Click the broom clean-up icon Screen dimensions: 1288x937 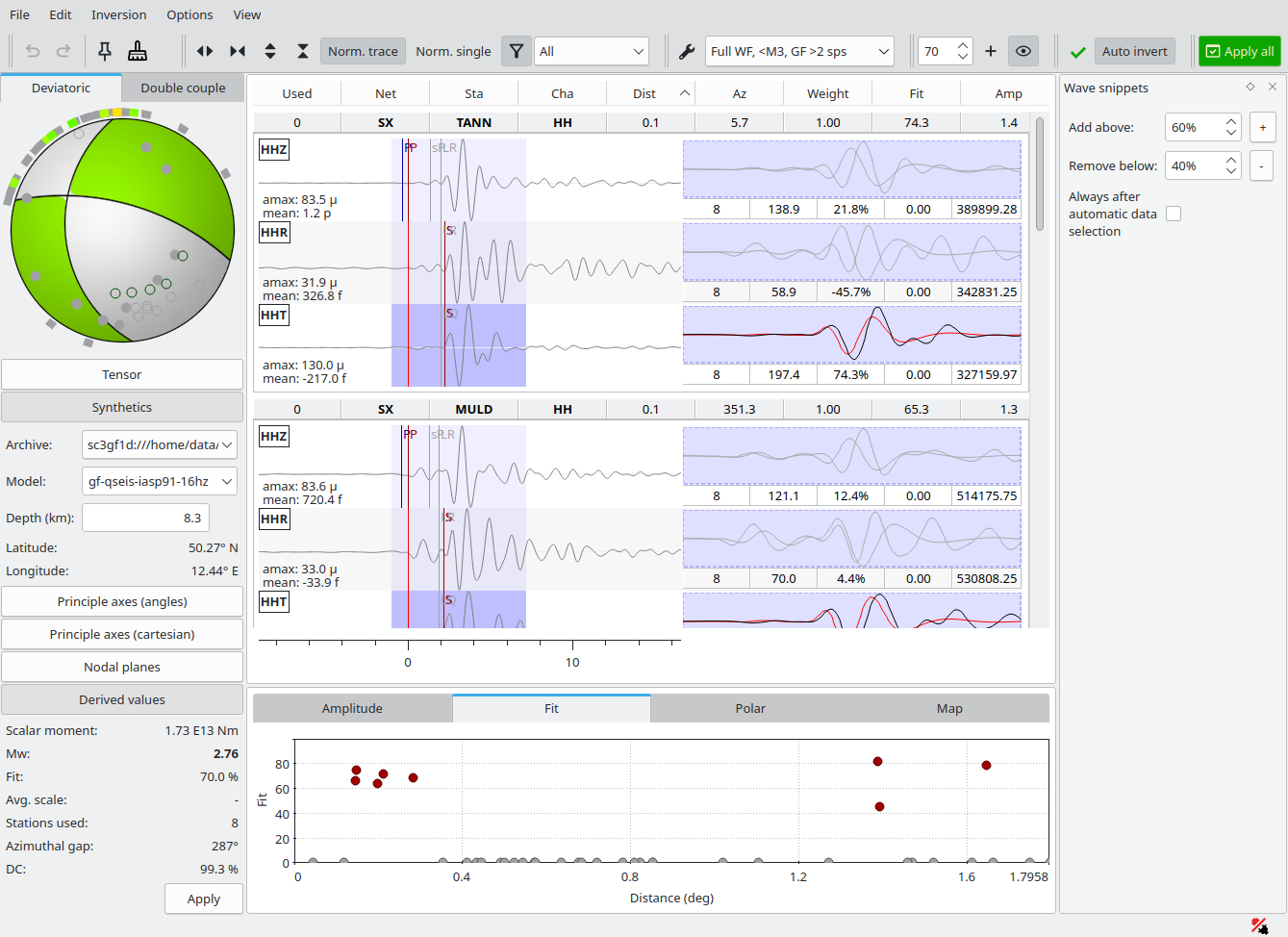138,51
